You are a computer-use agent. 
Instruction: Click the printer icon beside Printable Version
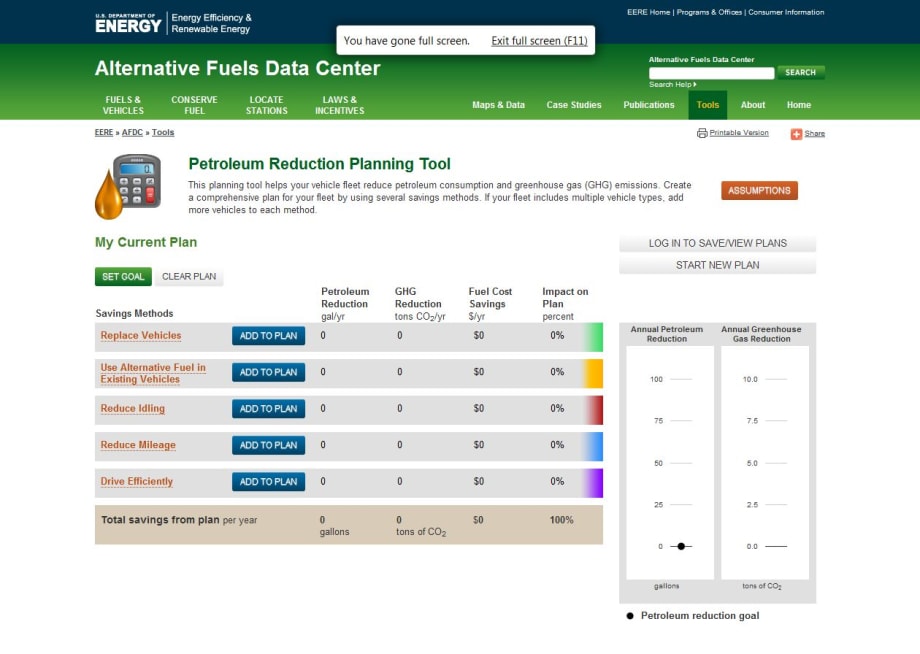pyautogui.click(x=702, y=133)
